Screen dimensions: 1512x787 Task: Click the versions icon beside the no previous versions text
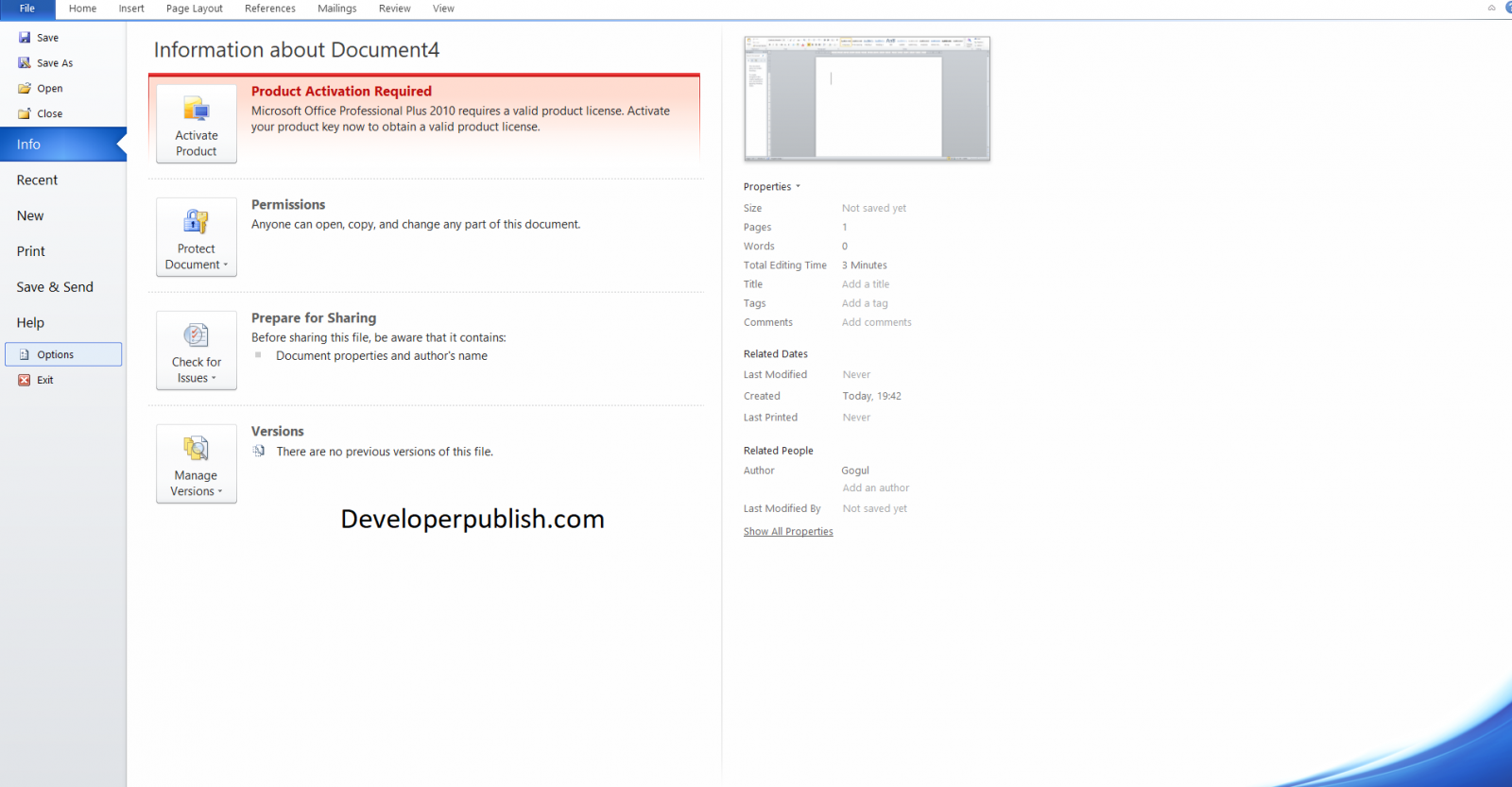259,452
